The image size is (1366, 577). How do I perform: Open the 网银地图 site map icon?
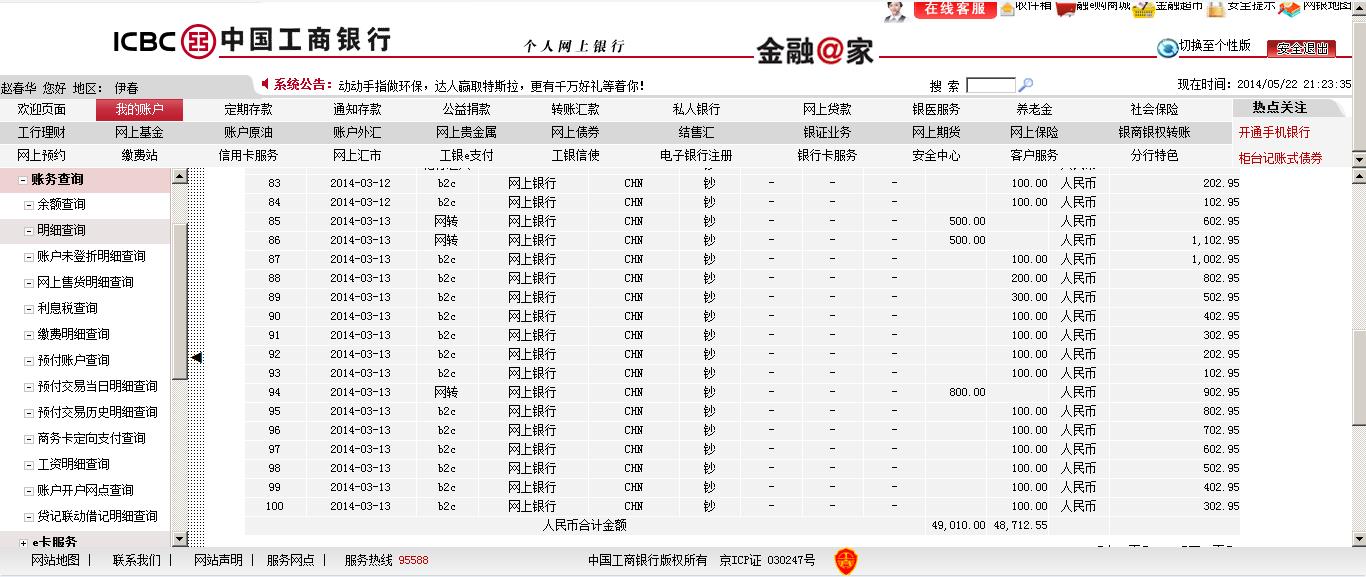(1289, 9)
